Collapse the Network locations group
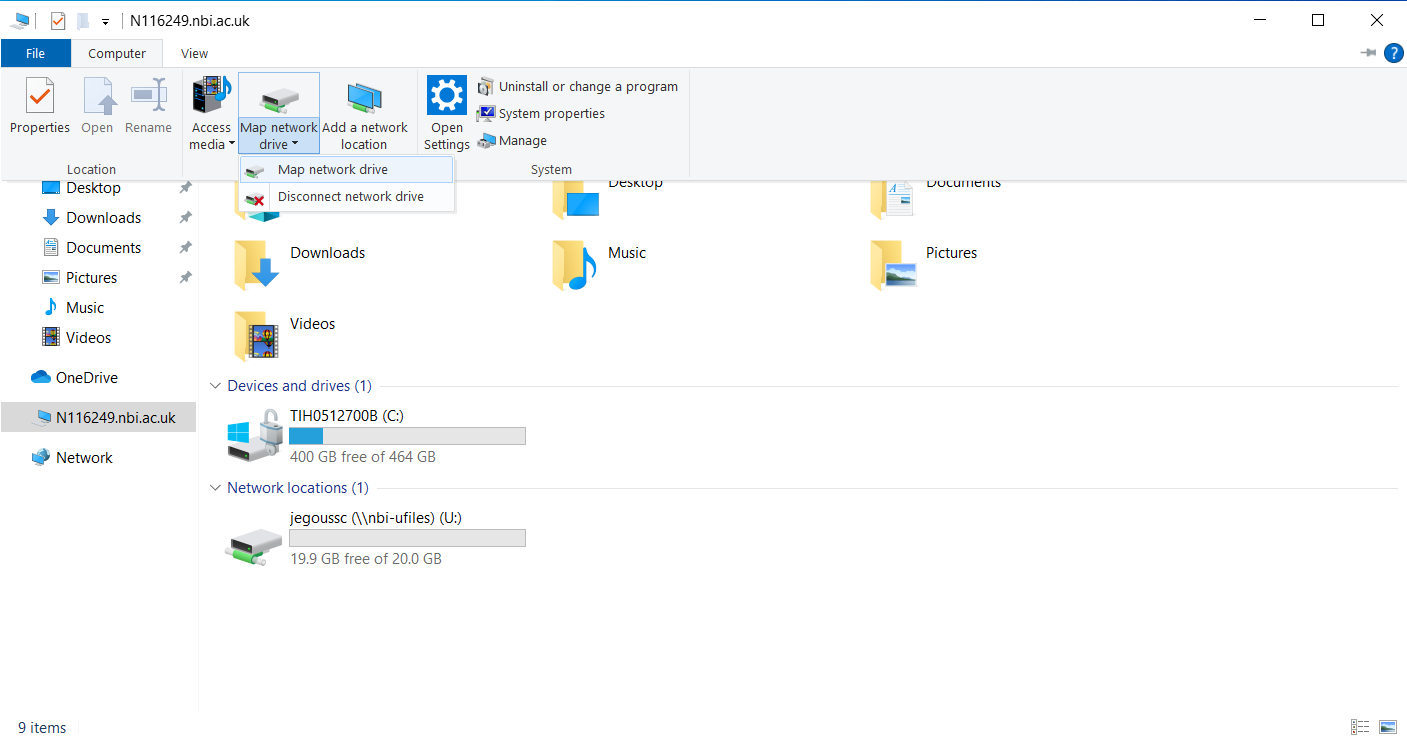Image resolution: width=1407 pixels, height=742 pixels. coord(215,488)
